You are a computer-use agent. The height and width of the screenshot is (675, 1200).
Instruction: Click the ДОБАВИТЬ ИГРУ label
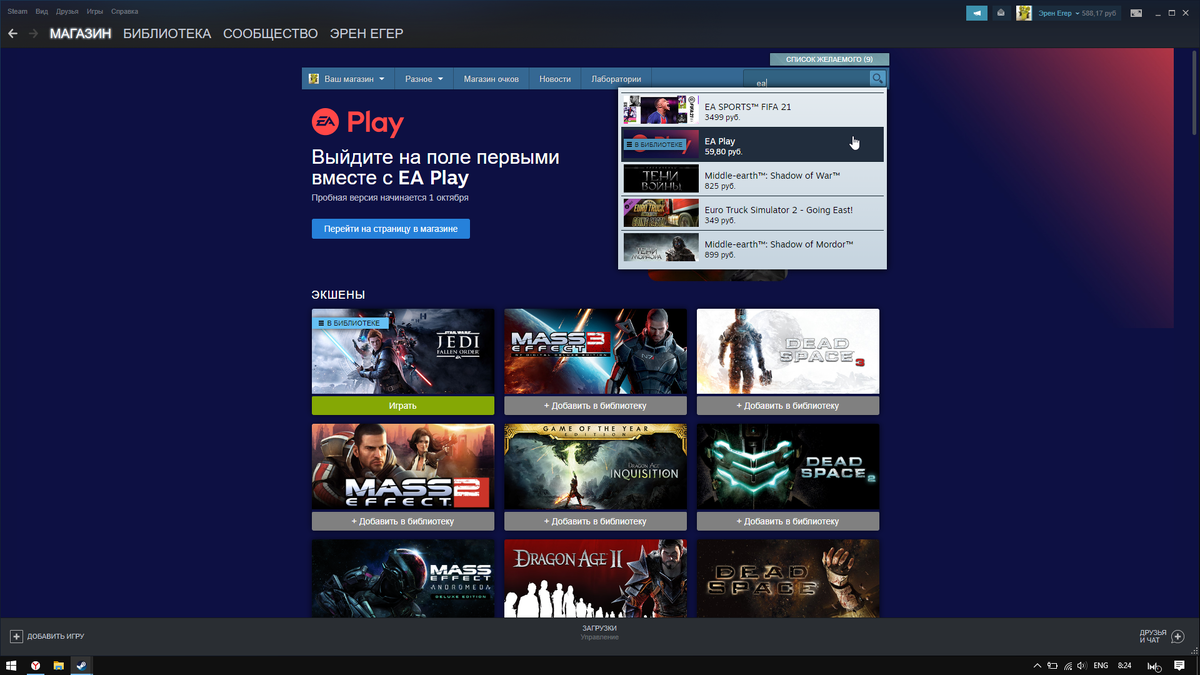(55, 636)
